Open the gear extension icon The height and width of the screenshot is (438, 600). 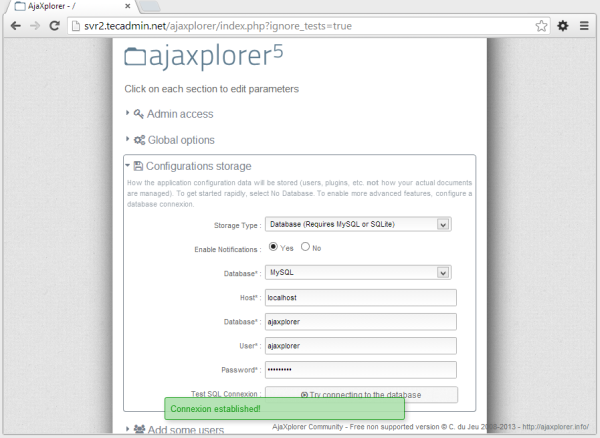coord(563,25)
